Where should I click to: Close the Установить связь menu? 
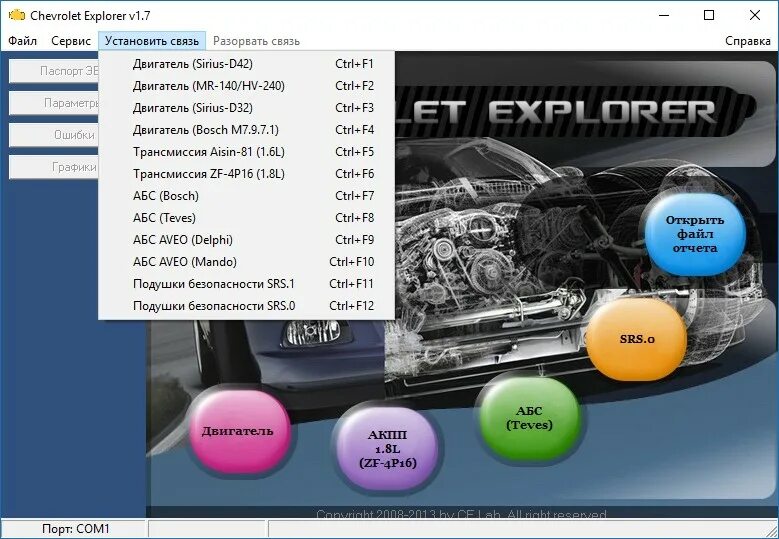(152, 41)
